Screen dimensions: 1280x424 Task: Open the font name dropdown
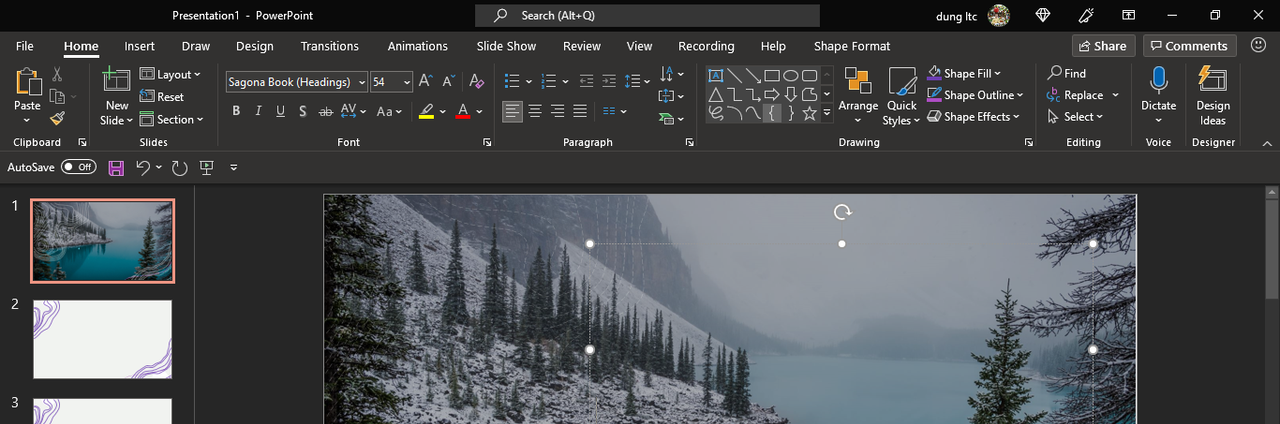pos(360,82)
